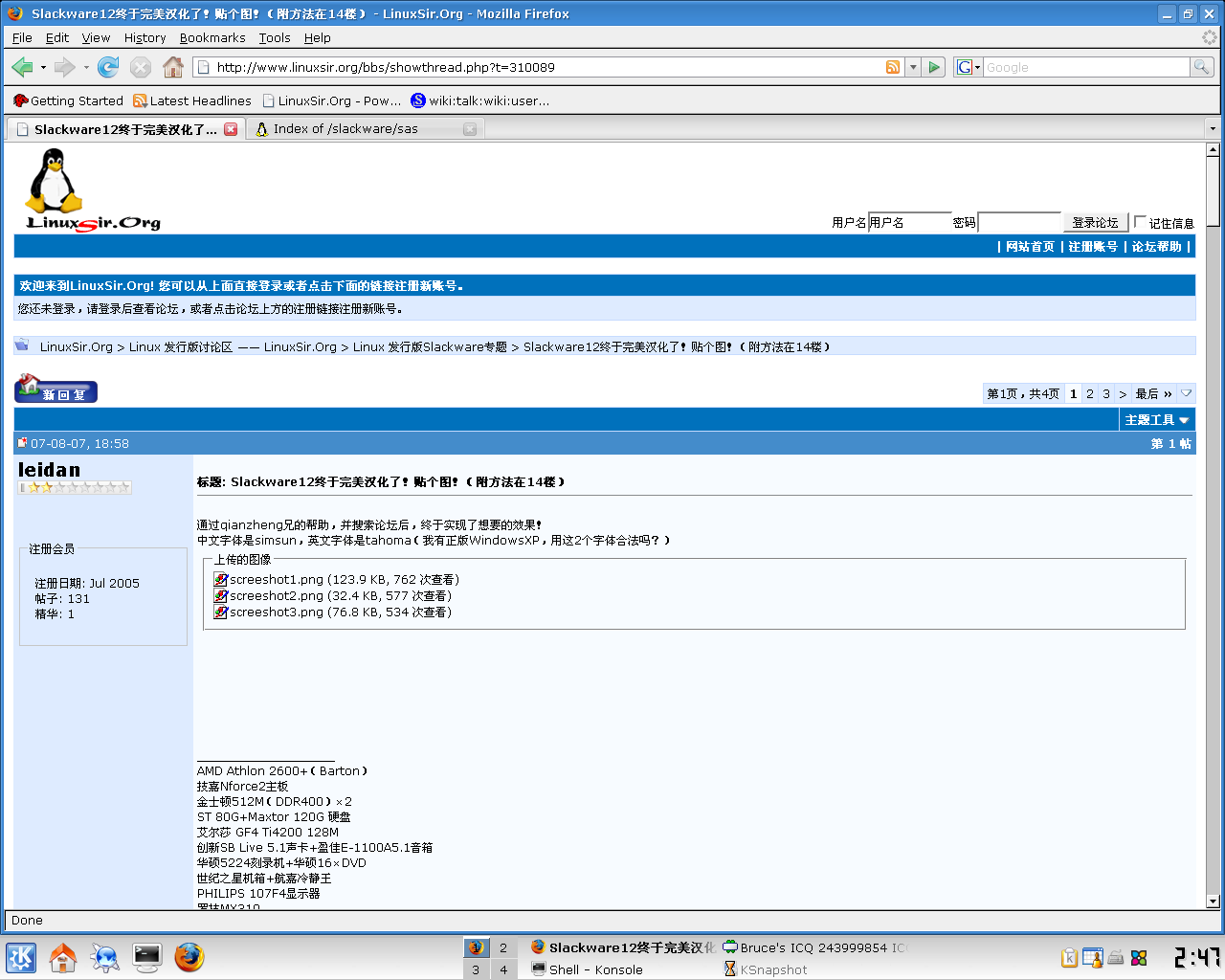This screenshot has width=1225, height=980.
Task: Click the Klipper clipboard tray icon
Action: pyautogui.click(x=1070, y=957)
